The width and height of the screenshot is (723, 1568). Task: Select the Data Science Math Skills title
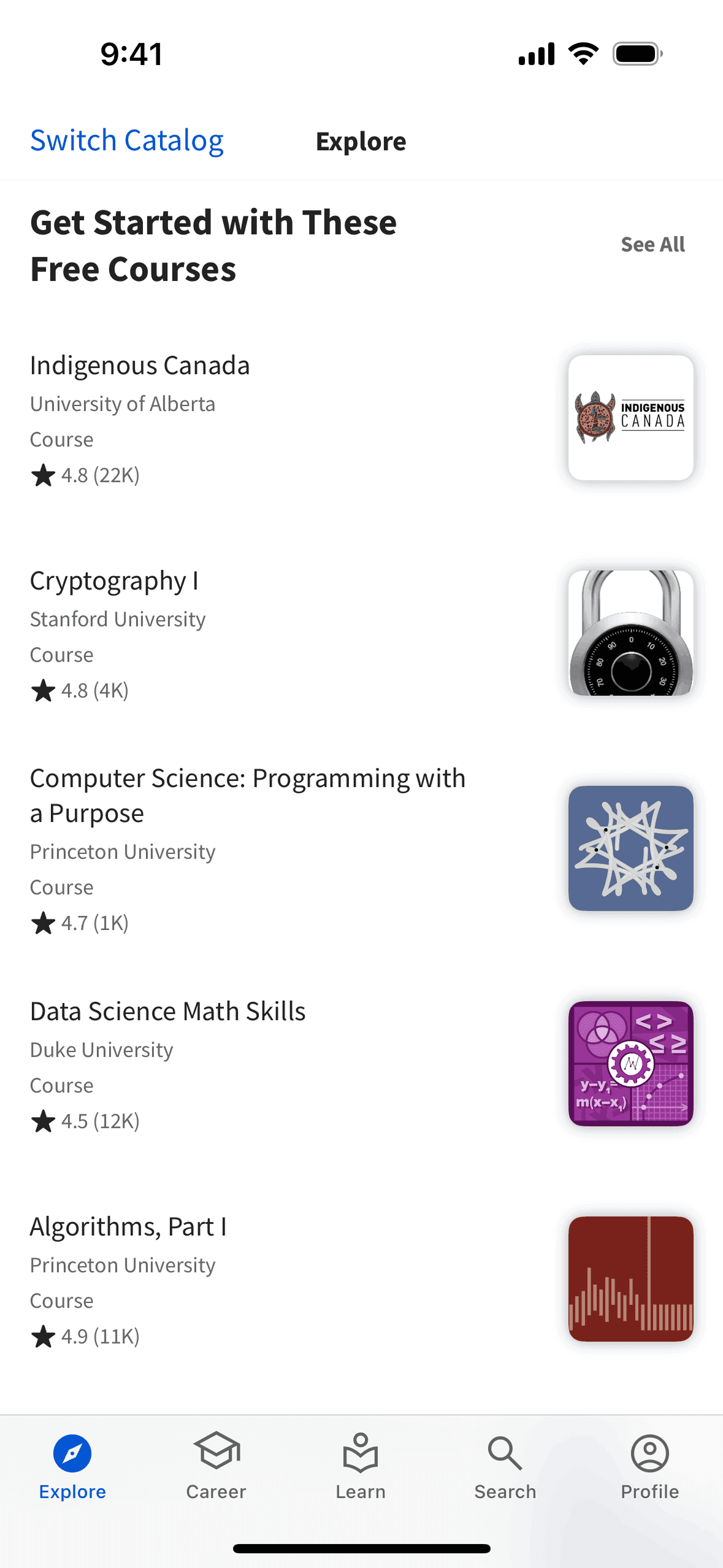pyautogui.click(x=167, y=1012)
